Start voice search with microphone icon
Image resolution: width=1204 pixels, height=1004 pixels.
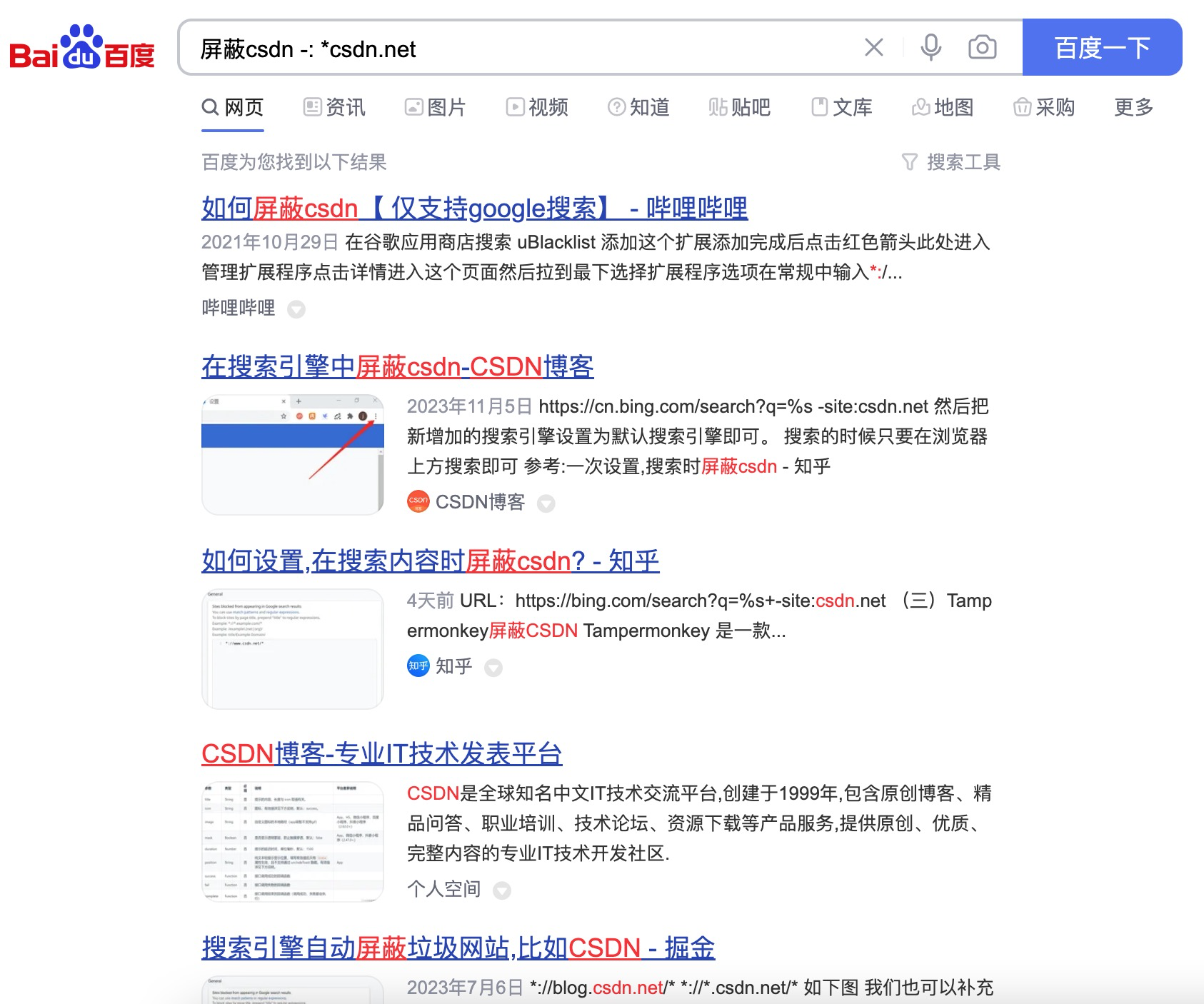pos(930,48)
